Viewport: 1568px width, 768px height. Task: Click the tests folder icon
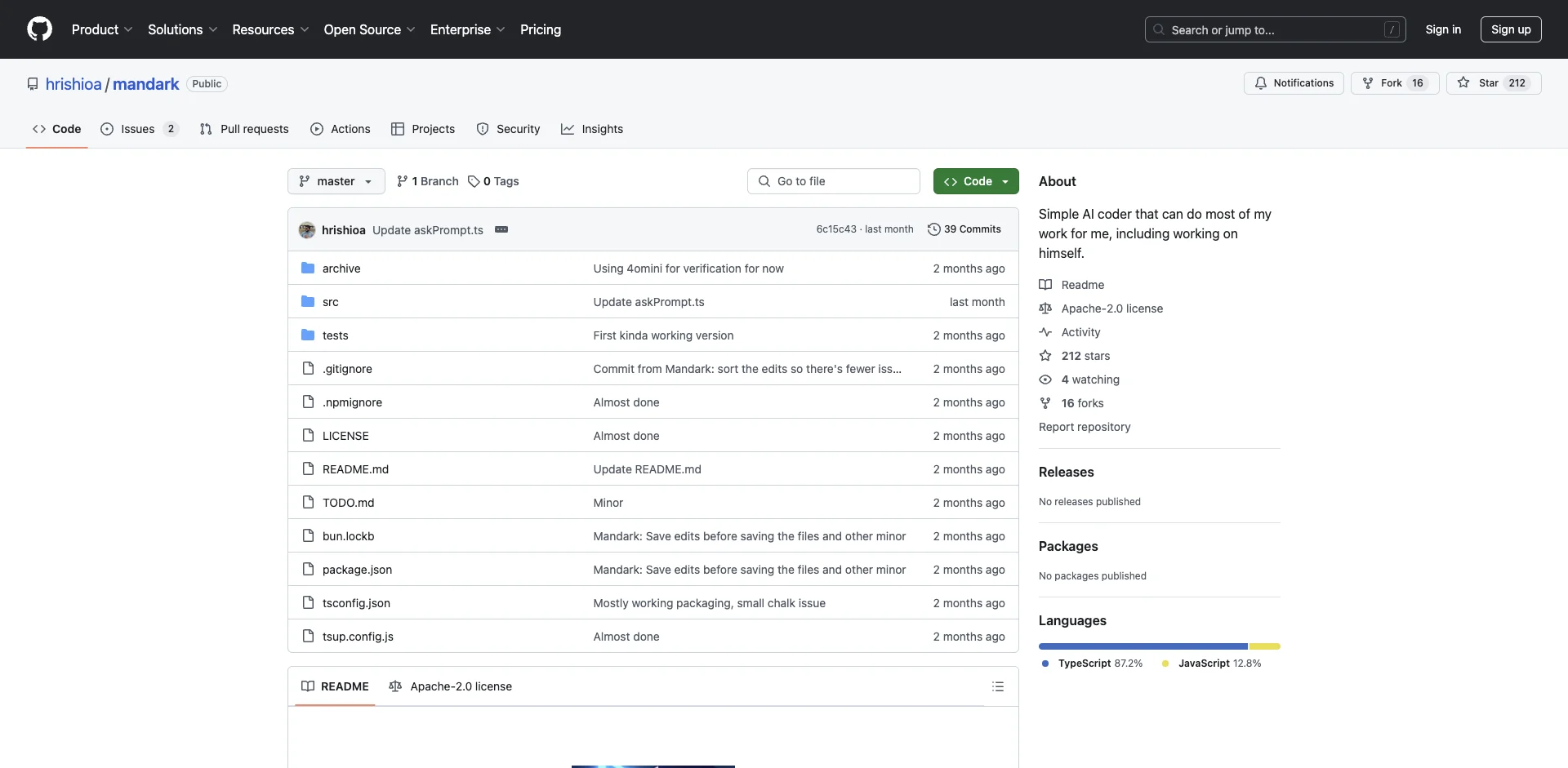coord(308,335)
